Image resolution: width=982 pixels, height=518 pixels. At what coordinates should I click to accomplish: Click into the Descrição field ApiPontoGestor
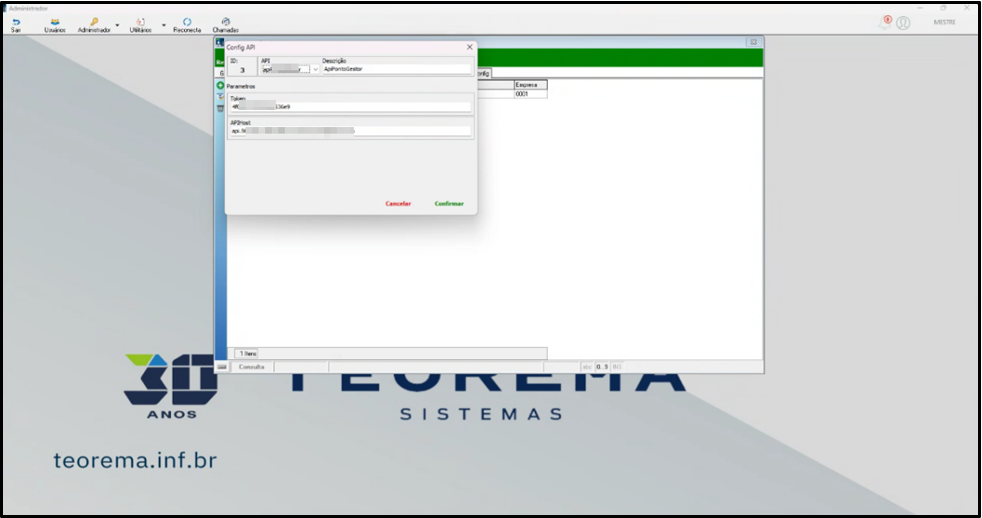pyautogui.click(x=396, y=69)
